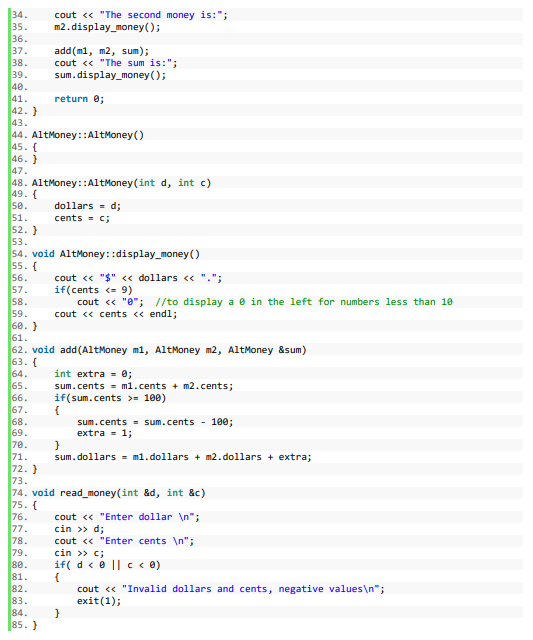Screen dimensions: 533x640
Task: Click the cout "$" << dollars line
Action: click(138, 278)
